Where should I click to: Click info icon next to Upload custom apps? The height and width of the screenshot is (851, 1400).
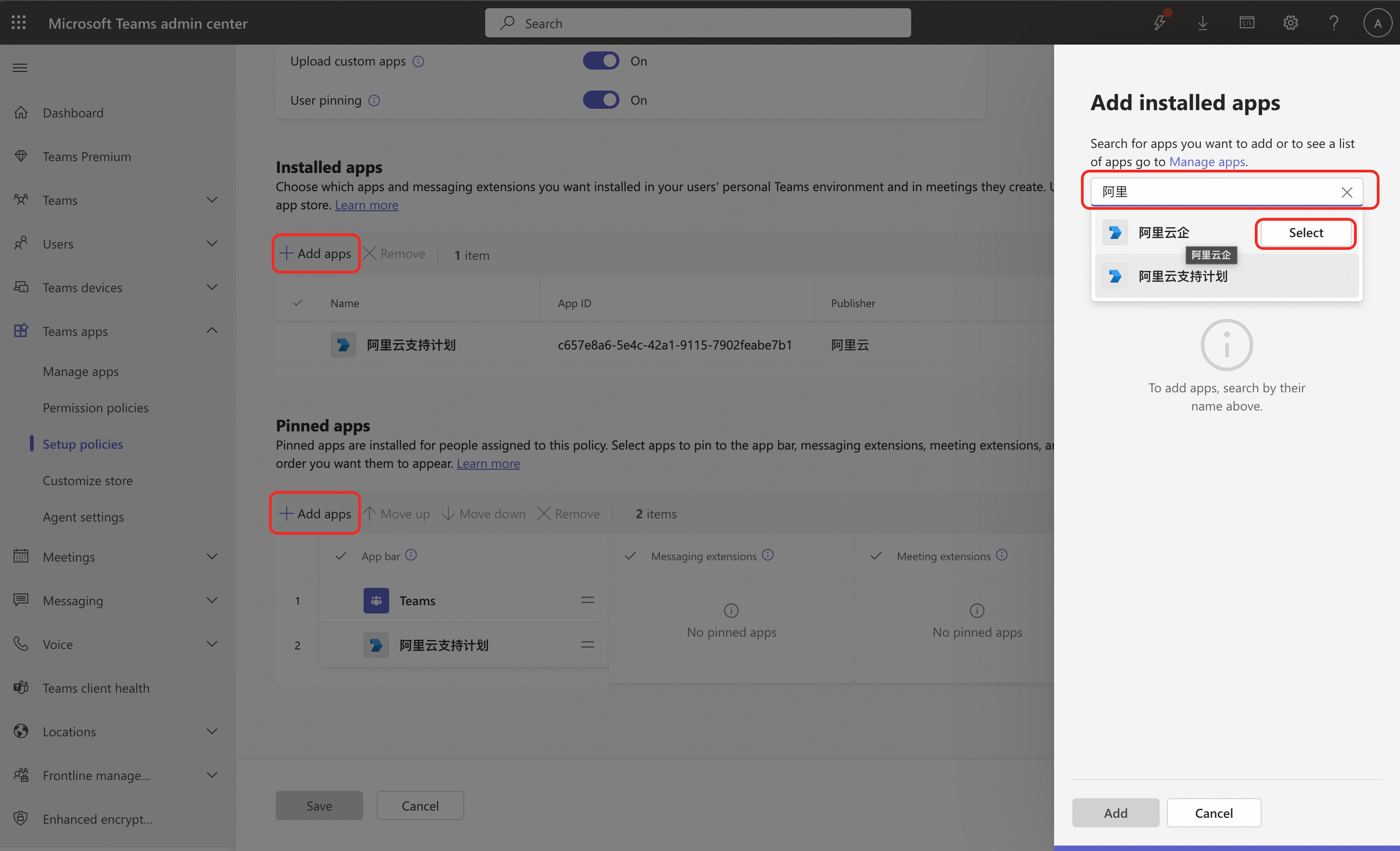point(418,61)
